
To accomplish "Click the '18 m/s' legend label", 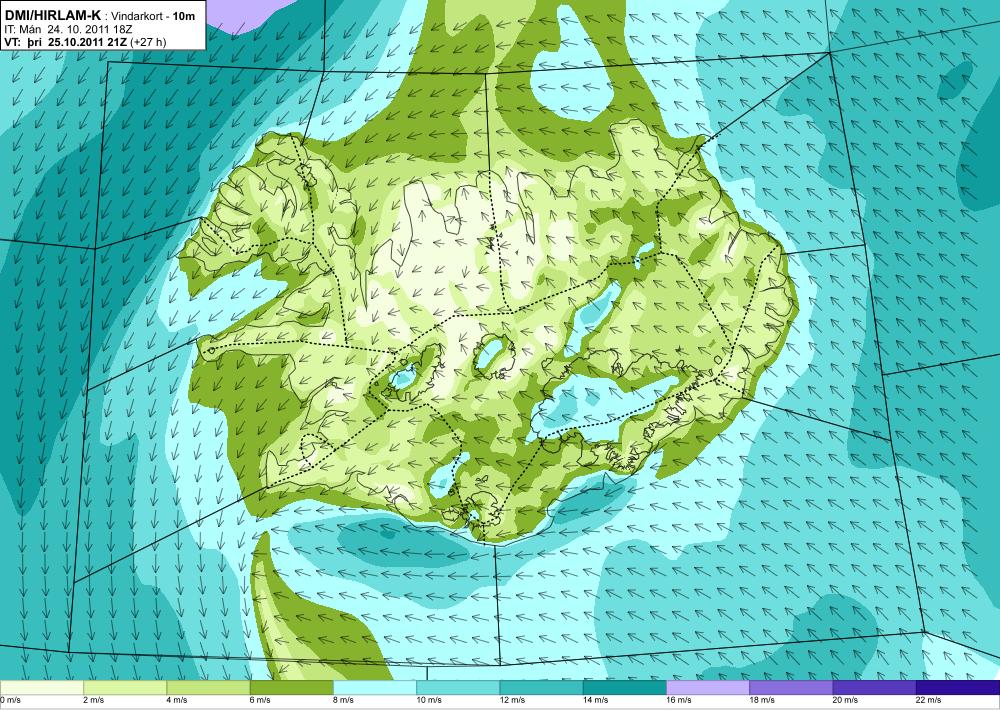I will (x=763, y=700).
